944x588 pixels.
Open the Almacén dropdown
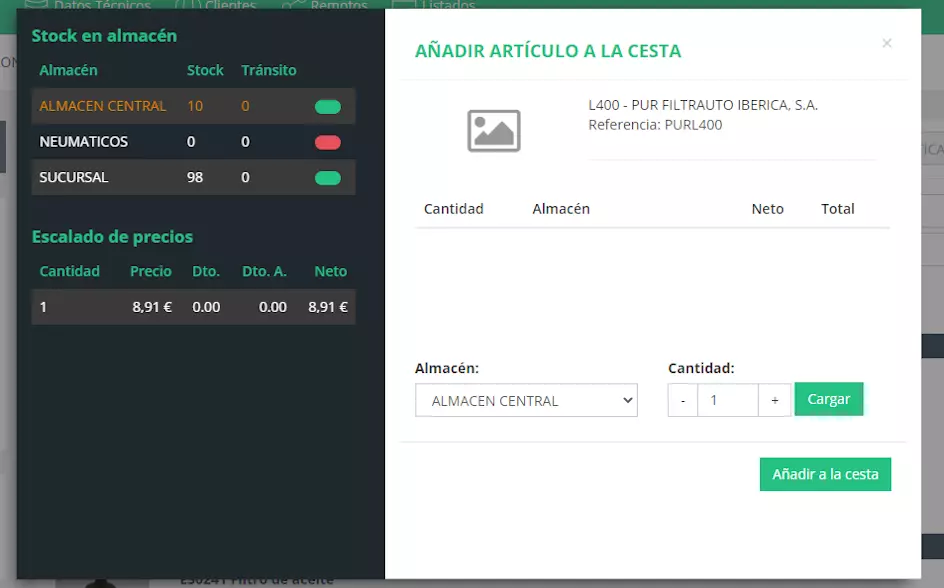[x=526, y=401]
